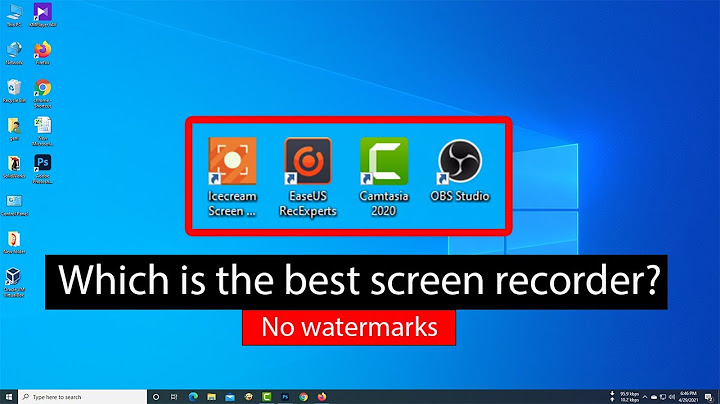The width and height of the screenshot is (720, 404).
Task: Select the New folder icon on the desktop
Action: [14, 242]
